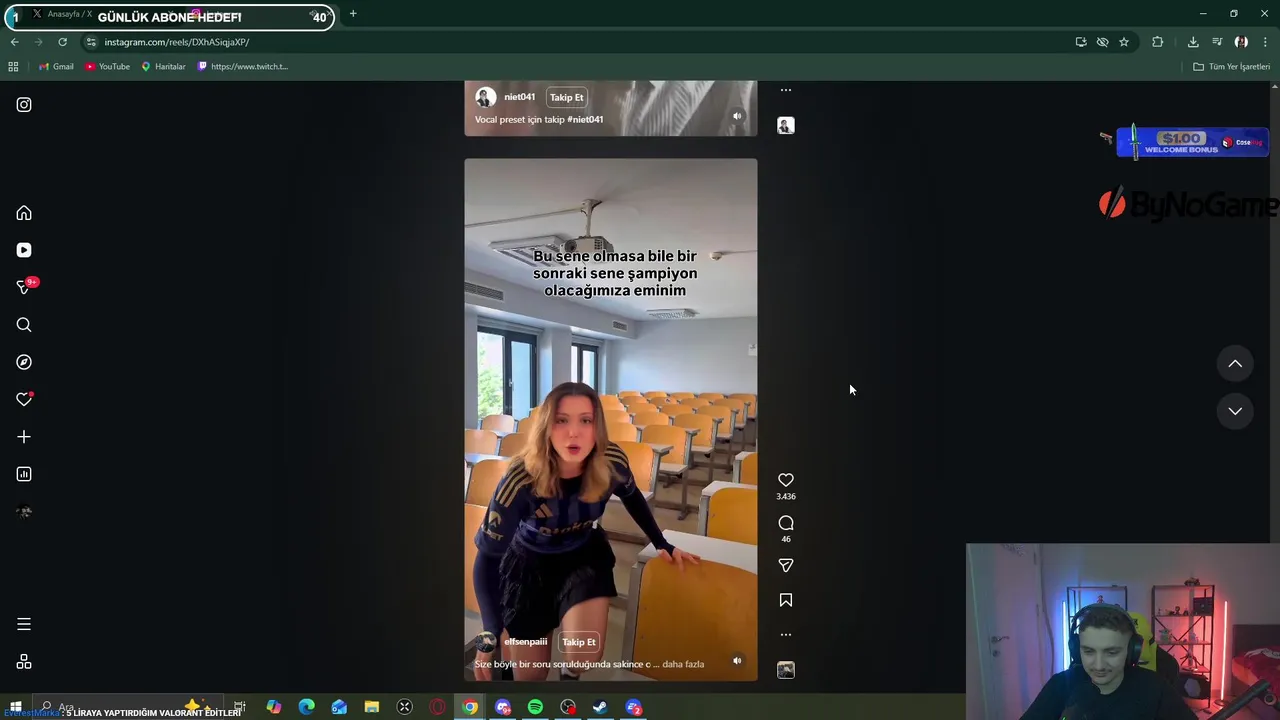Open Chrome profile avatar menu
The image size is (1280, 720).
point(1241,42)
